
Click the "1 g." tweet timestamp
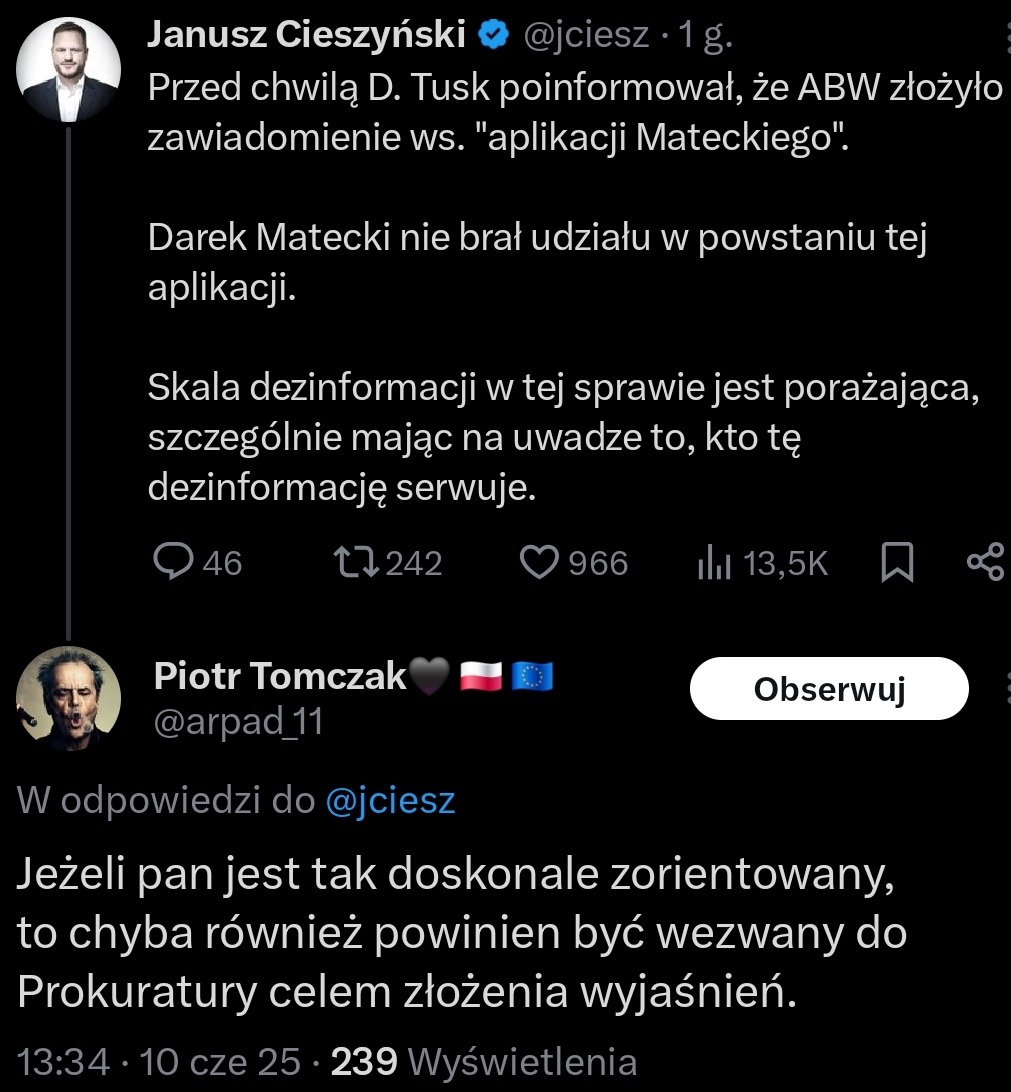[705, 37]
